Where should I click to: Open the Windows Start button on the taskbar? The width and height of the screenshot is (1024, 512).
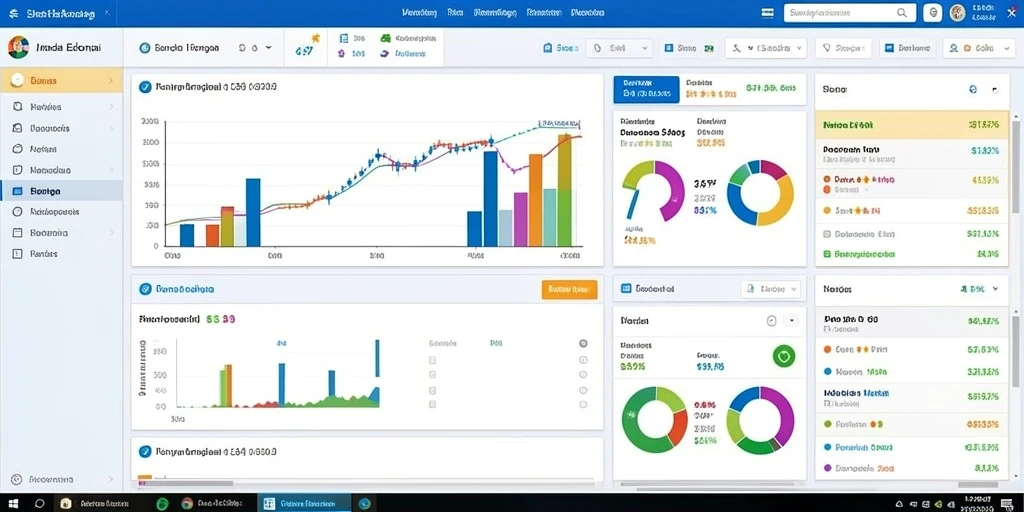12,504
